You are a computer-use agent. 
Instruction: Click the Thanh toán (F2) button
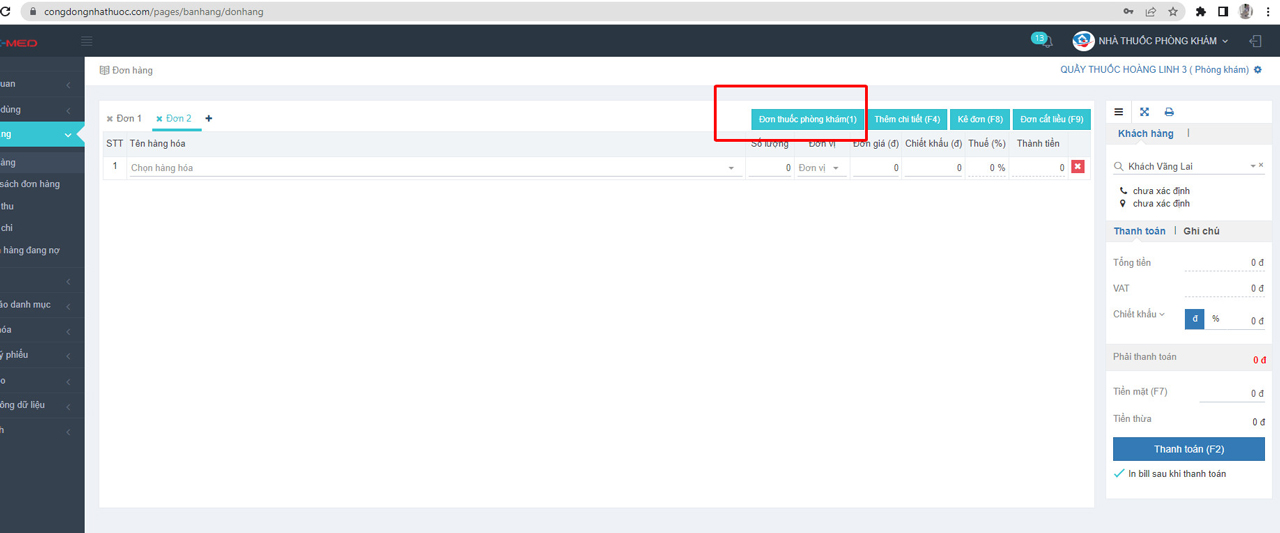1189,449
